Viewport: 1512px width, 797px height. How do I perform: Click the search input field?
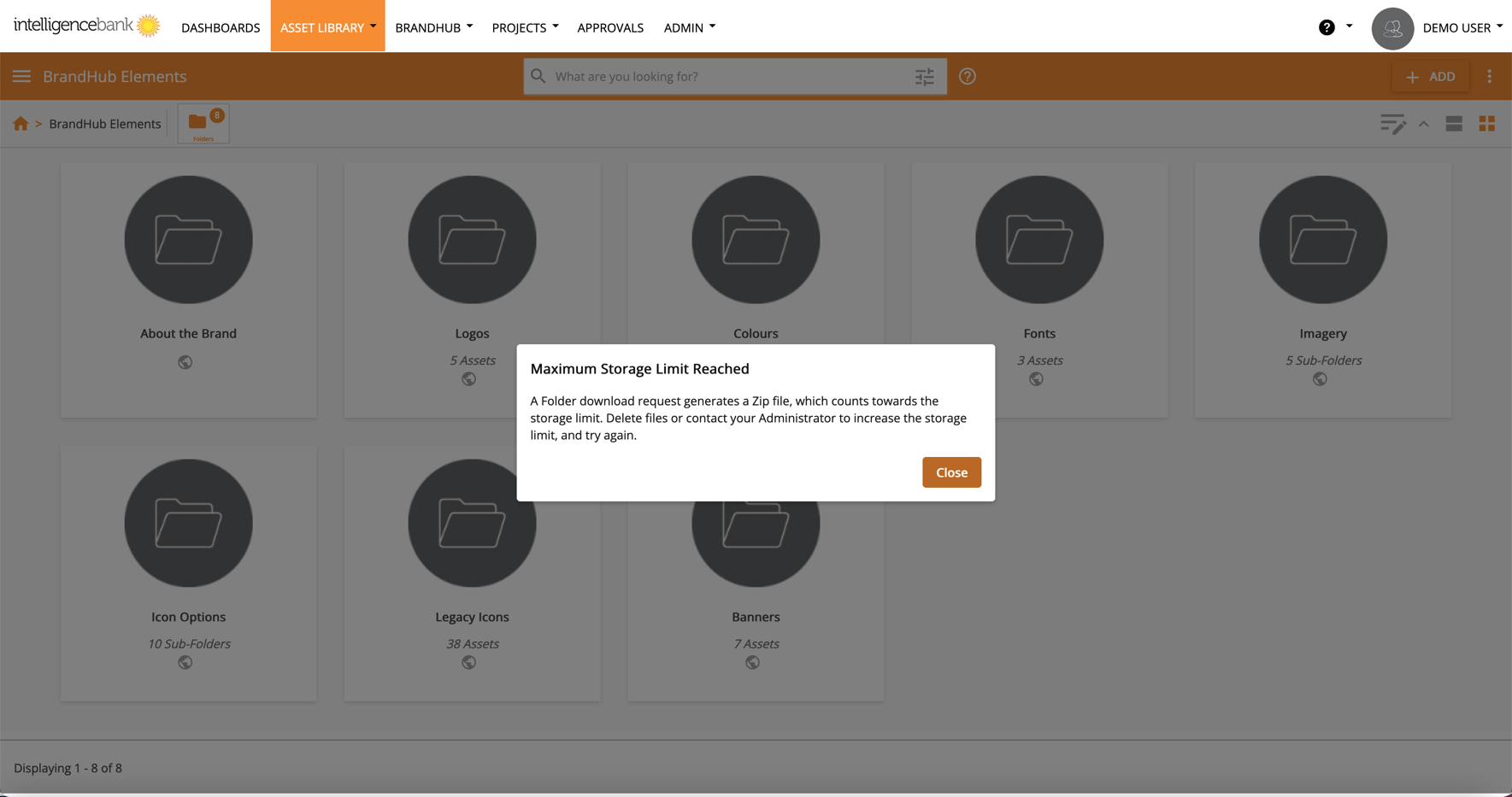click(727, 77)
